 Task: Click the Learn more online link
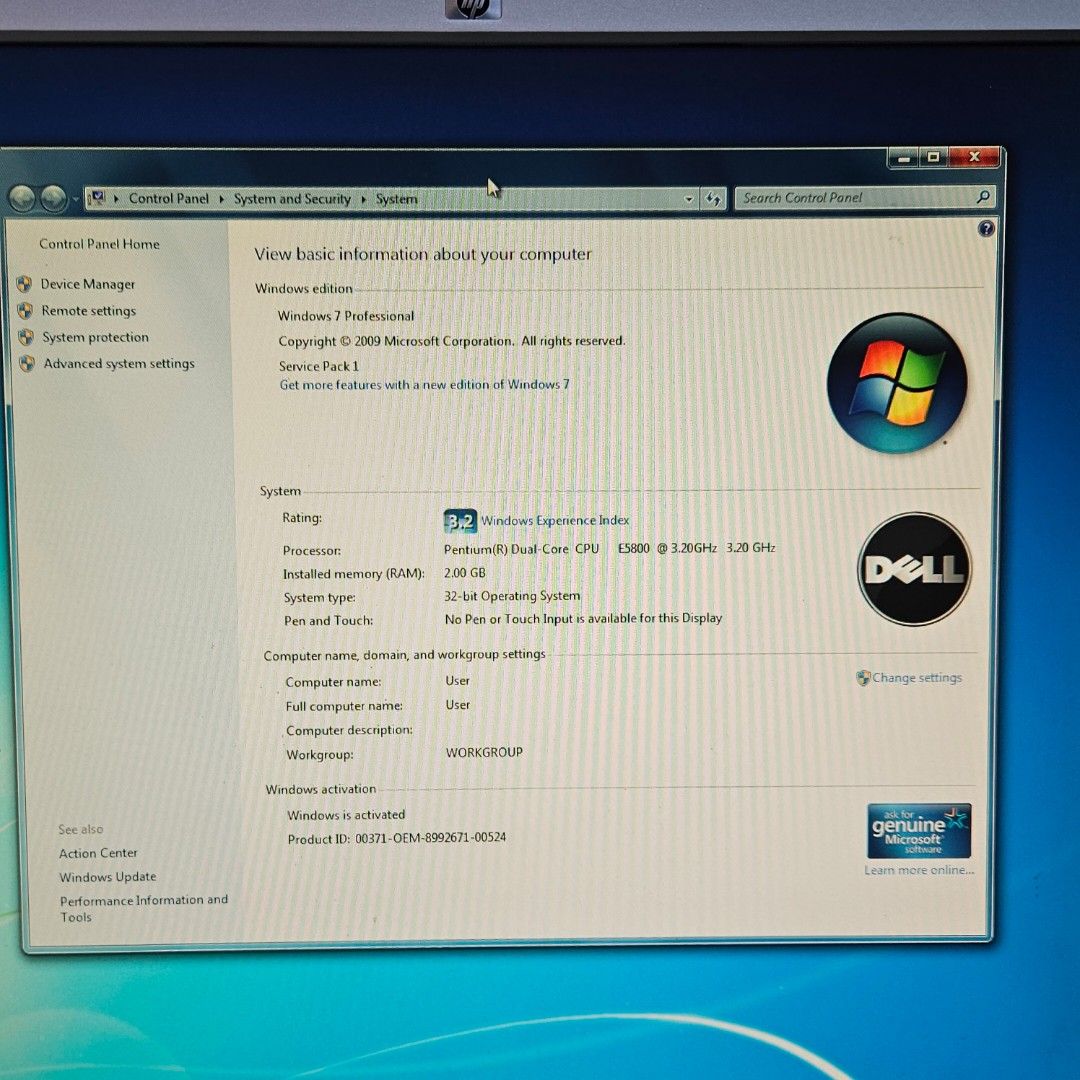click(919, 870)
